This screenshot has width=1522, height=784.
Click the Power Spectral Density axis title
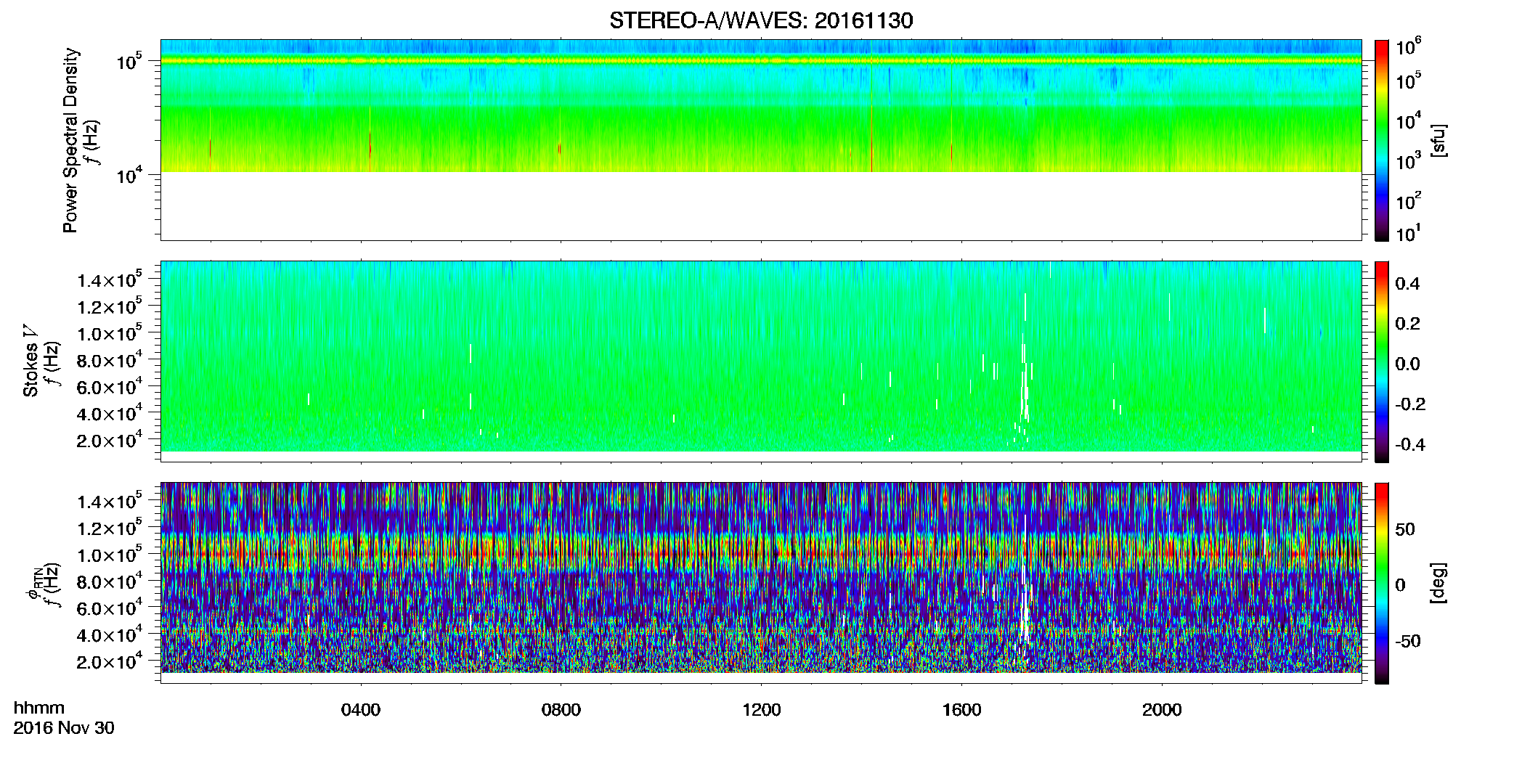pos(71,140)
